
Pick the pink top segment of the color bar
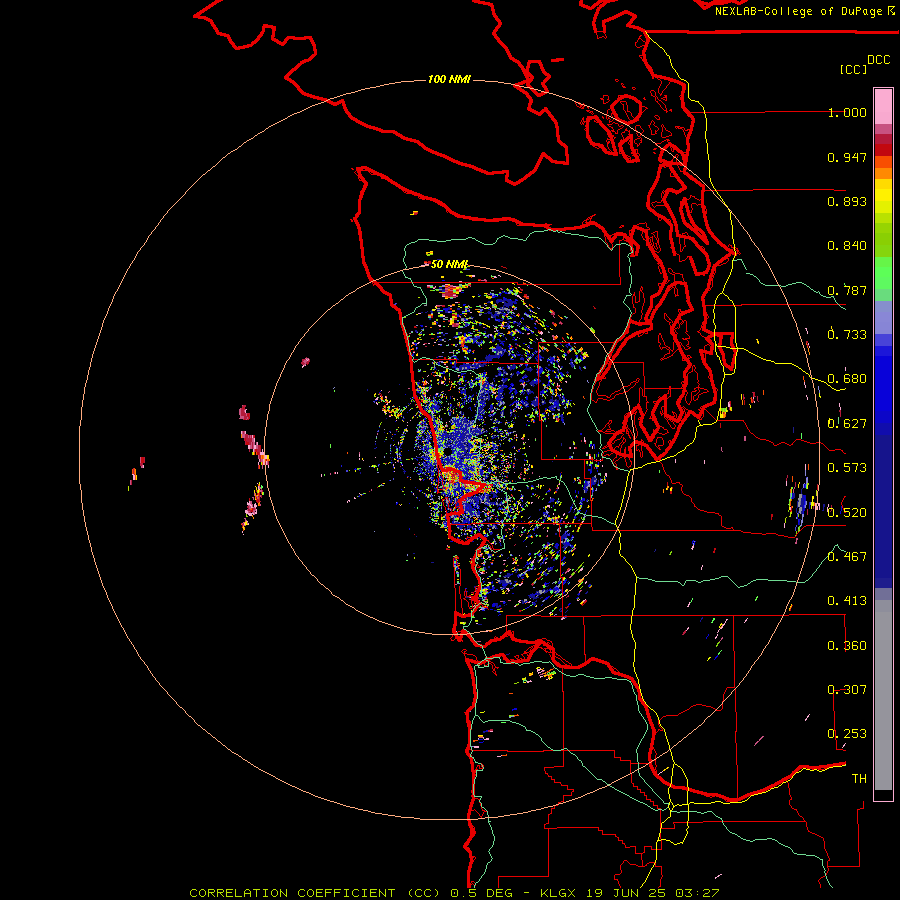[x=883, y=106]
